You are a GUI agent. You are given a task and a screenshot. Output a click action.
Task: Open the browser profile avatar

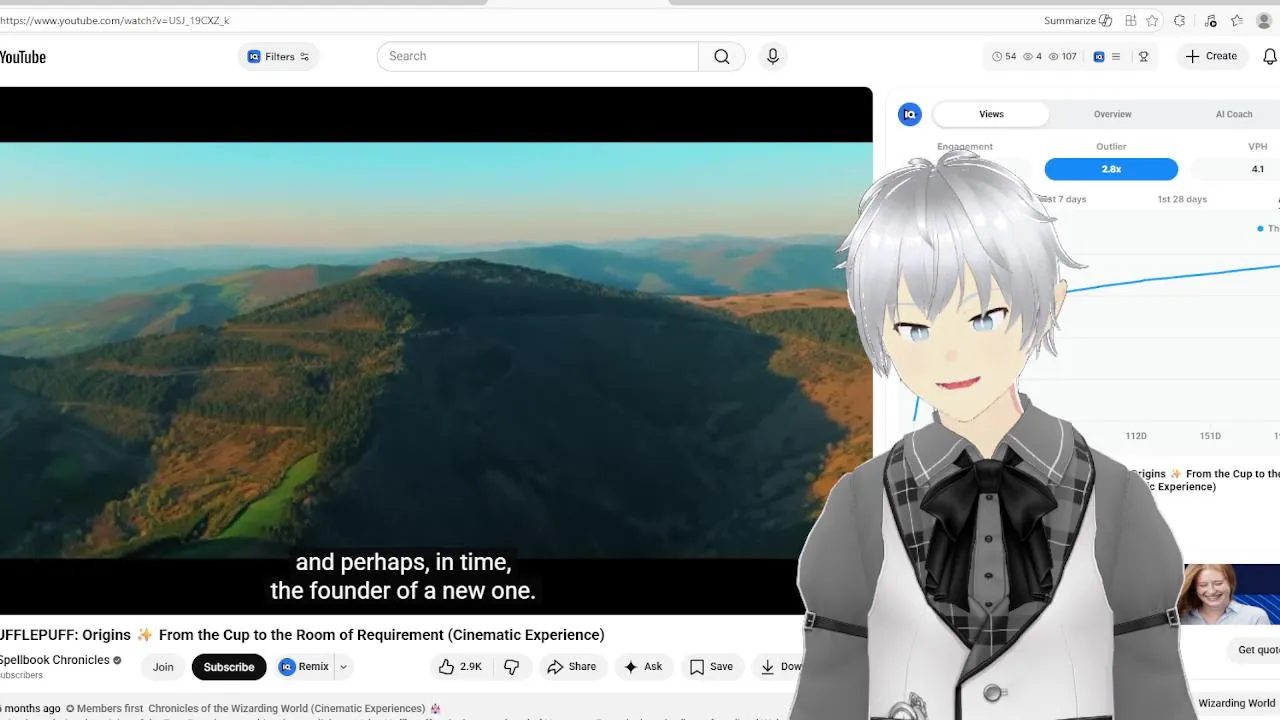[x=1264, y=20]
